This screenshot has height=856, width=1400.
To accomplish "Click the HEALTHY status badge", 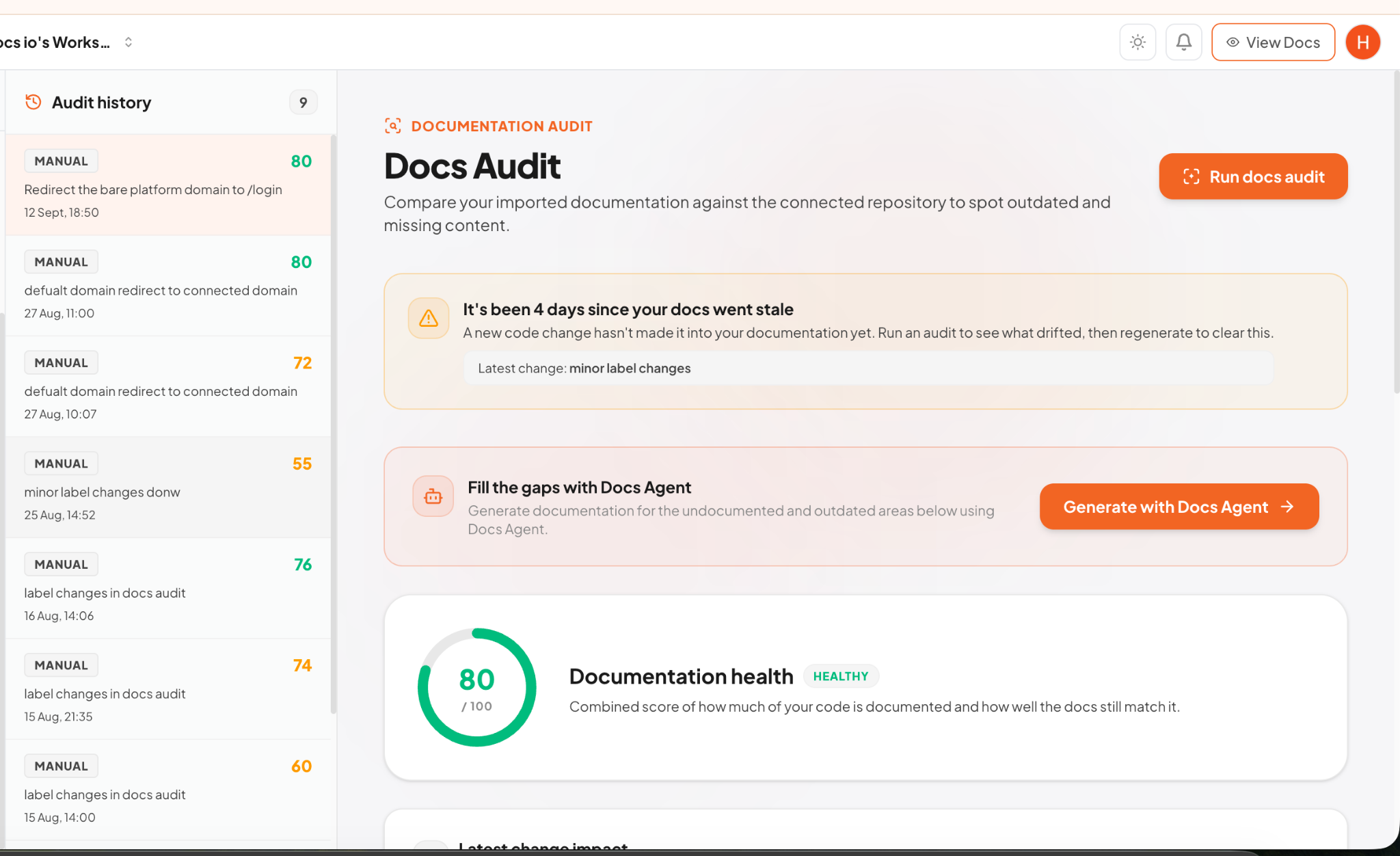I will point(841,676).
